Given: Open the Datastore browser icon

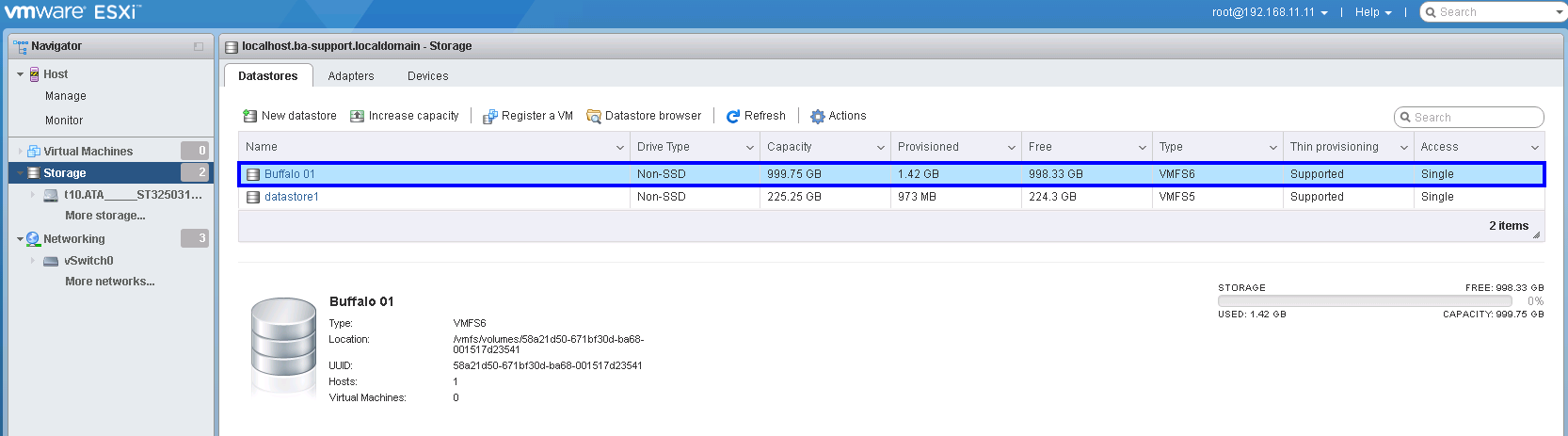Looking at the screenshot, I should [x=594, y=116].
